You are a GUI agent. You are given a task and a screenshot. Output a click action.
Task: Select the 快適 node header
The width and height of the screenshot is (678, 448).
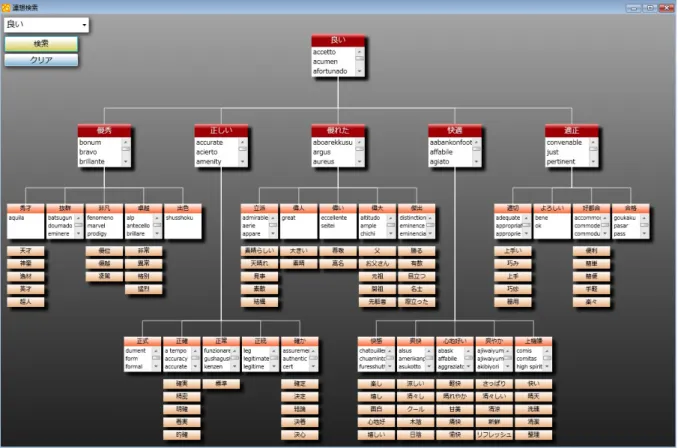(454, 130)
